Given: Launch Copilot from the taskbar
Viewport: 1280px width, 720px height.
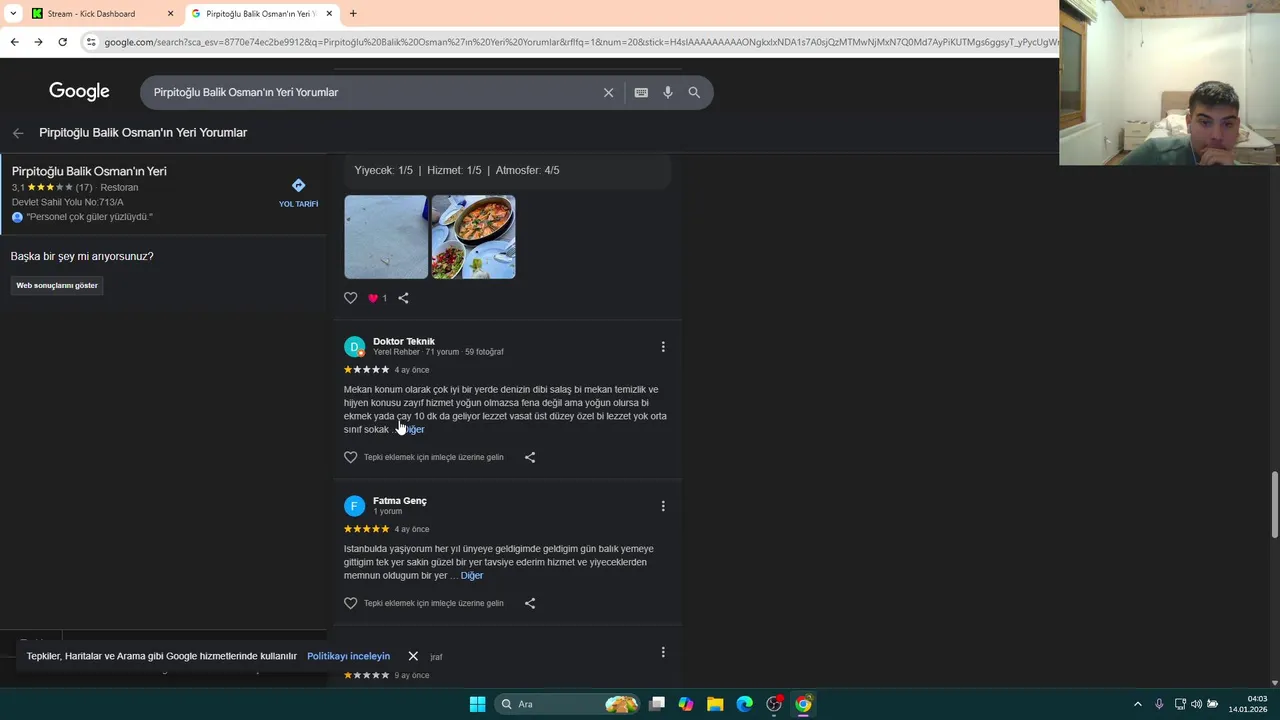Looking at the screenshot, I should (686, 704).
